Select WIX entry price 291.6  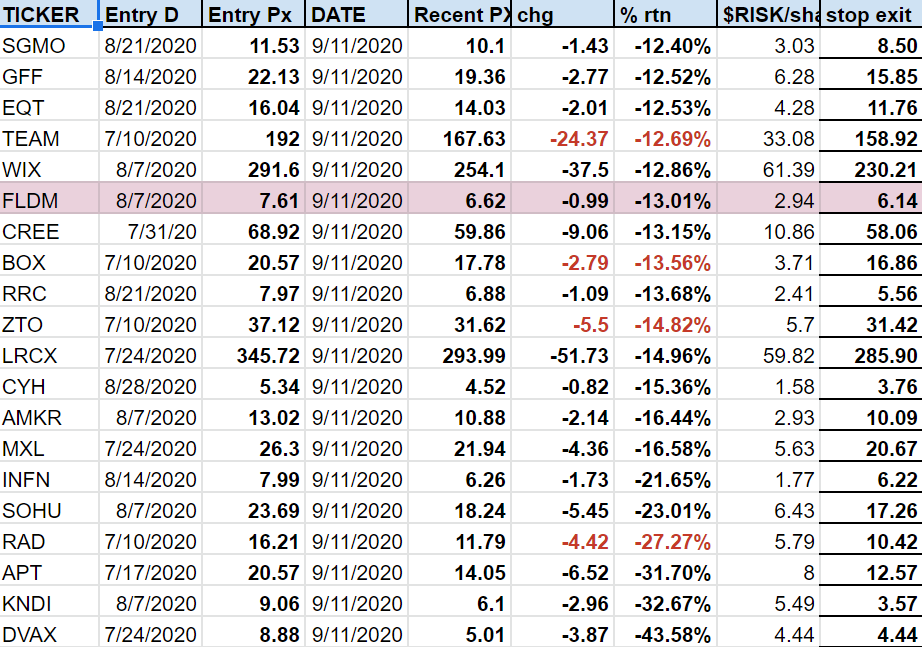pyautogui.click(x=273, y=170)
